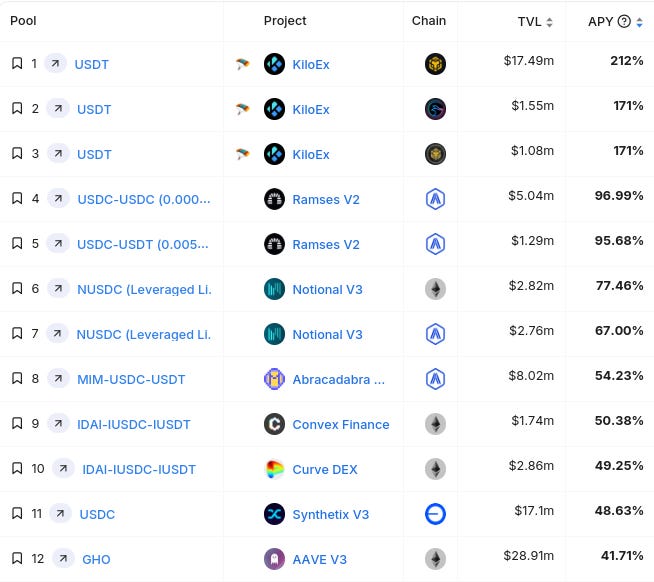The width and height of the screenshot is (654, 582).
Task: Open the Abracadabra project link
Action: pyautogui.click(x=338, y=379)
